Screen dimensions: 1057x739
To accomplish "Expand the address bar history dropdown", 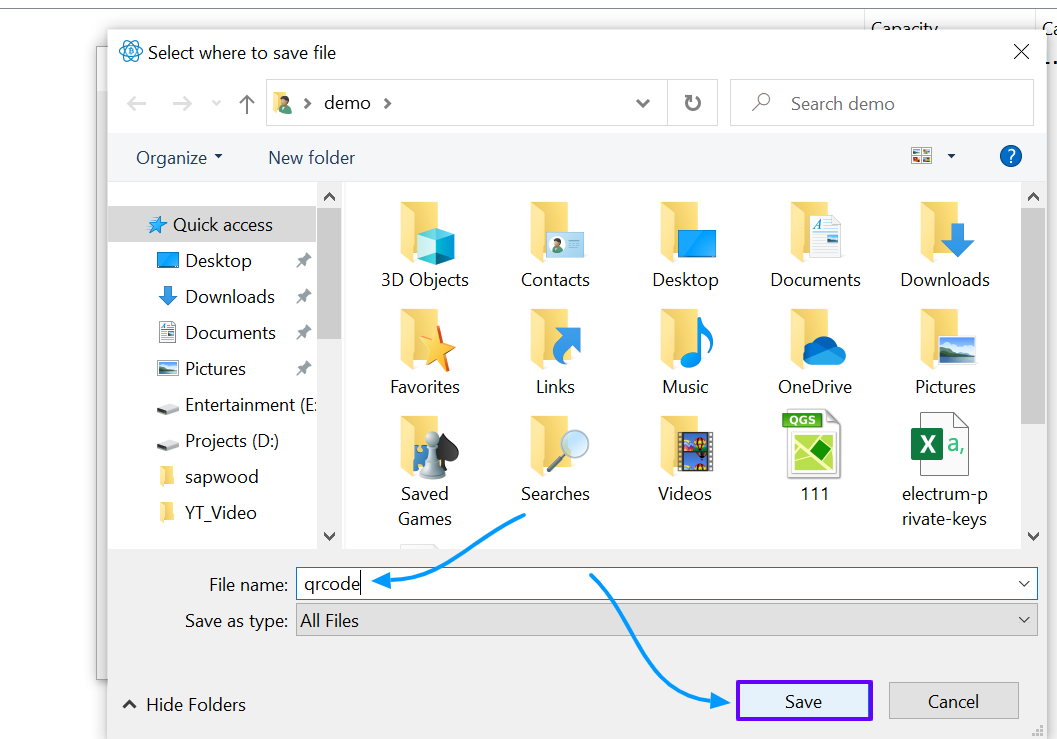I will [643, 103].
